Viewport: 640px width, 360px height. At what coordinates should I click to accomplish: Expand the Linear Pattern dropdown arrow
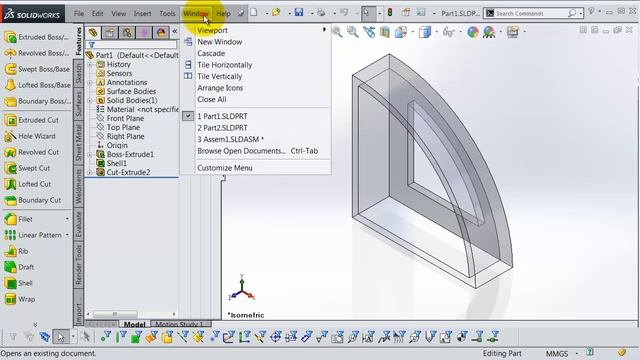tap(67, 235)
